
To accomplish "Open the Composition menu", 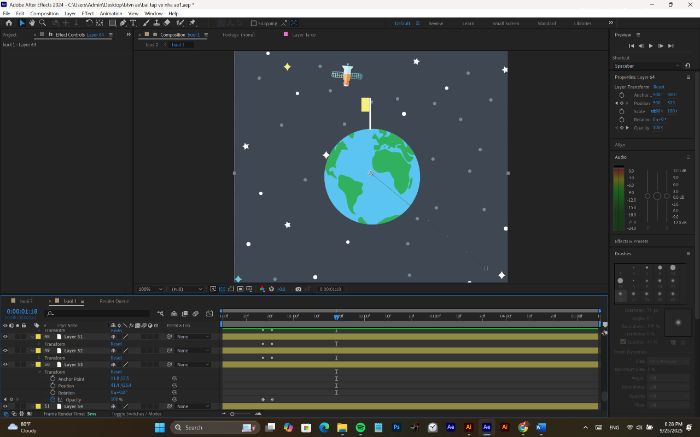I will (x=44, y=13).
